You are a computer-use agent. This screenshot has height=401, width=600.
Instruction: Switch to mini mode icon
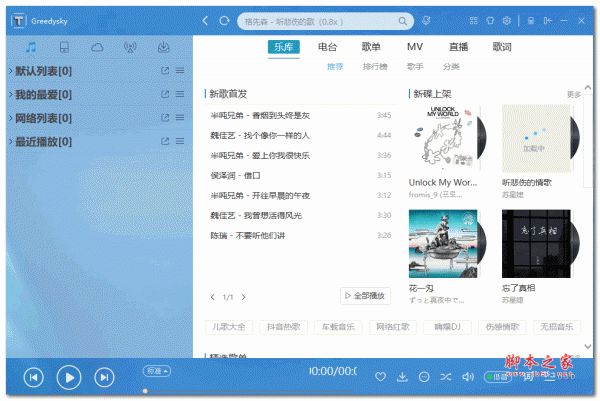[531, 21]
